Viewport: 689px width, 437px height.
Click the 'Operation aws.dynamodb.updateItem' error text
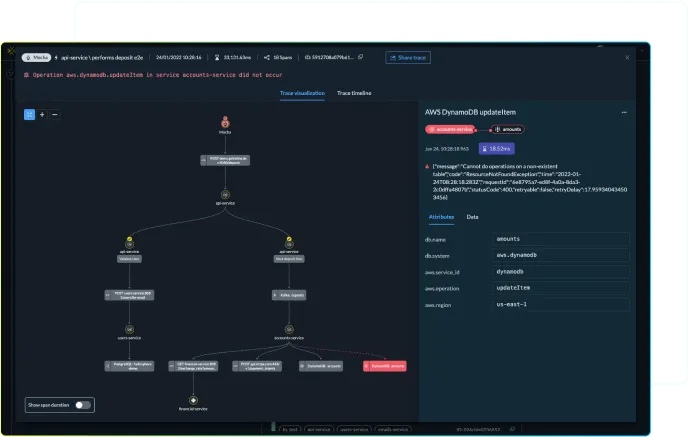click(157, 75)
